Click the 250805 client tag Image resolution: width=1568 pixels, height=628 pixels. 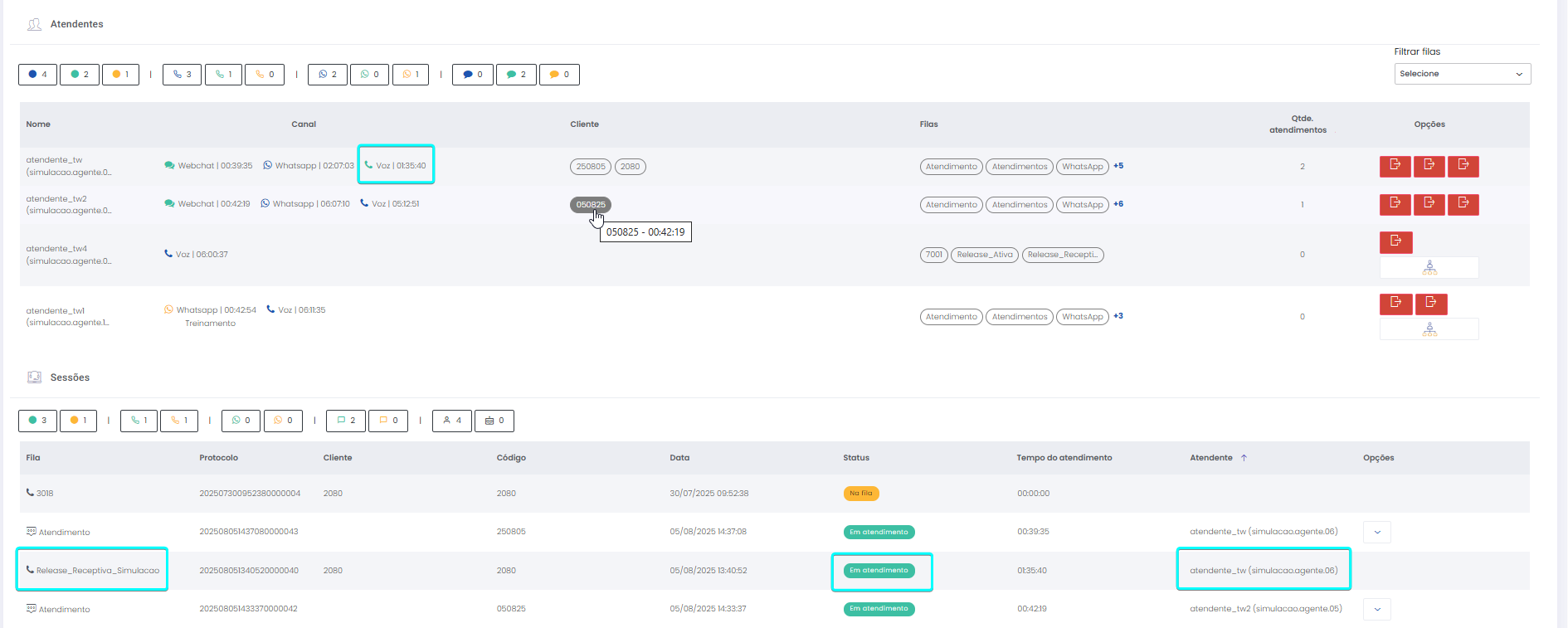tap(591, 167)
